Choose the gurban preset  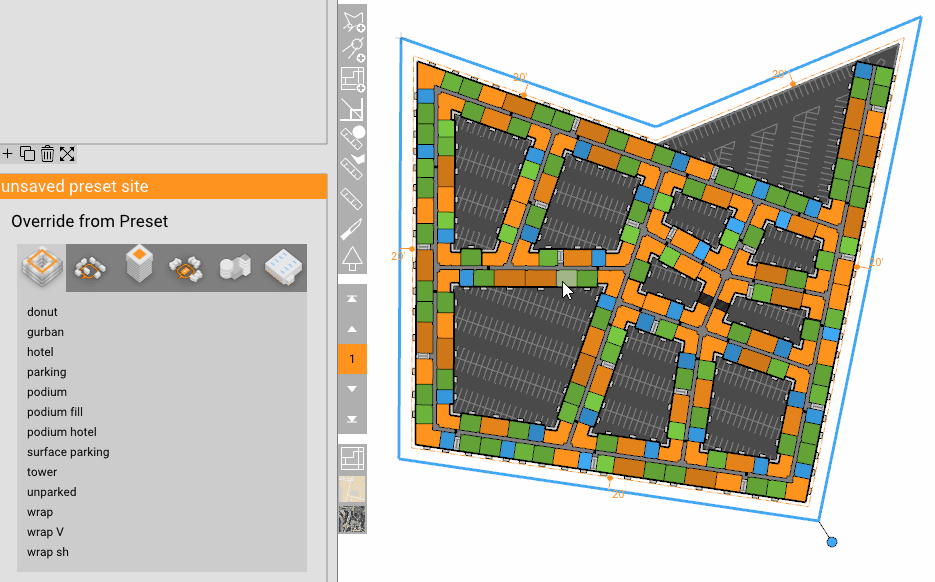(x=45, y=332)
